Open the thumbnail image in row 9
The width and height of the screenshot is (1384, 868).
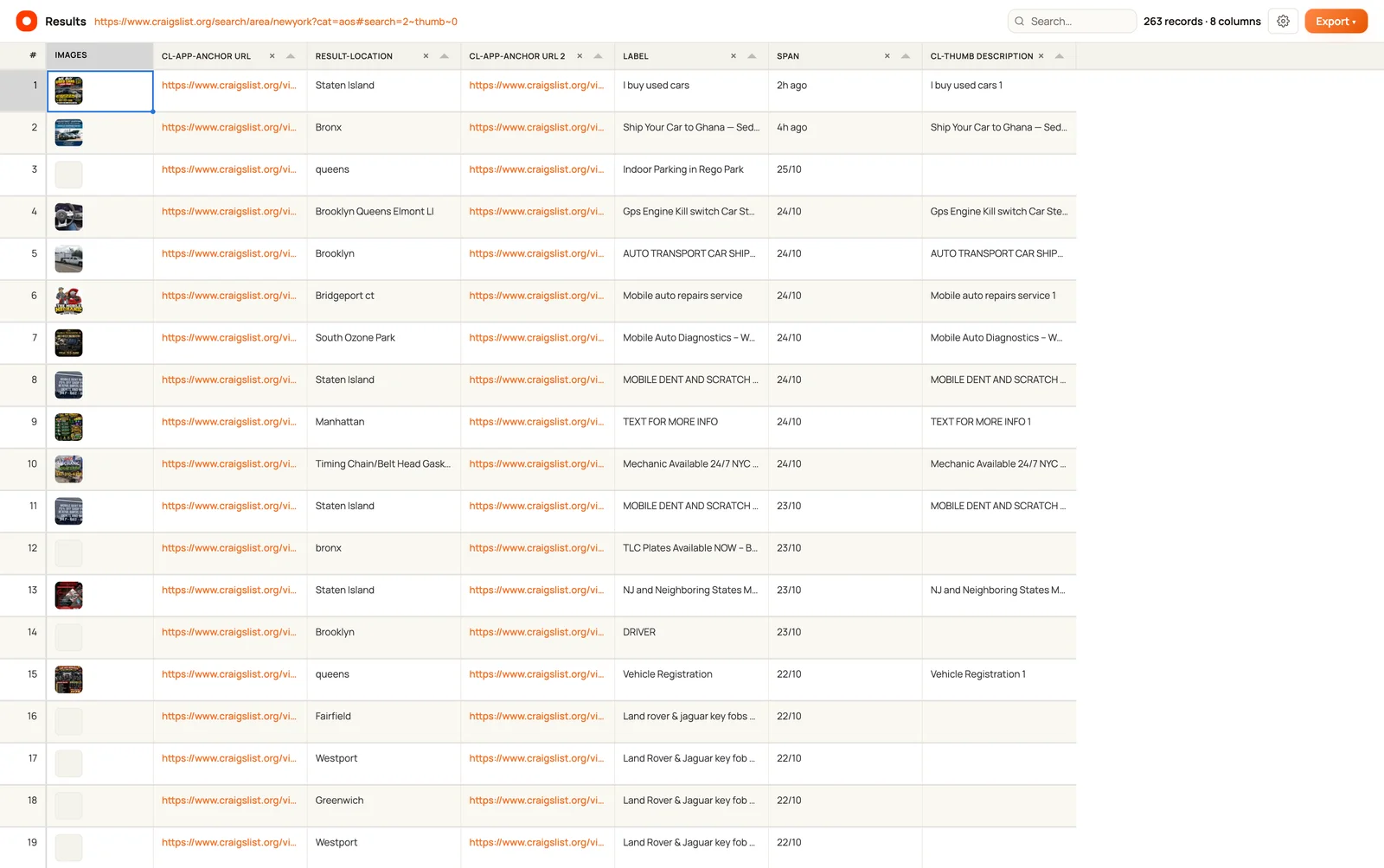click(x=69, y=427)
